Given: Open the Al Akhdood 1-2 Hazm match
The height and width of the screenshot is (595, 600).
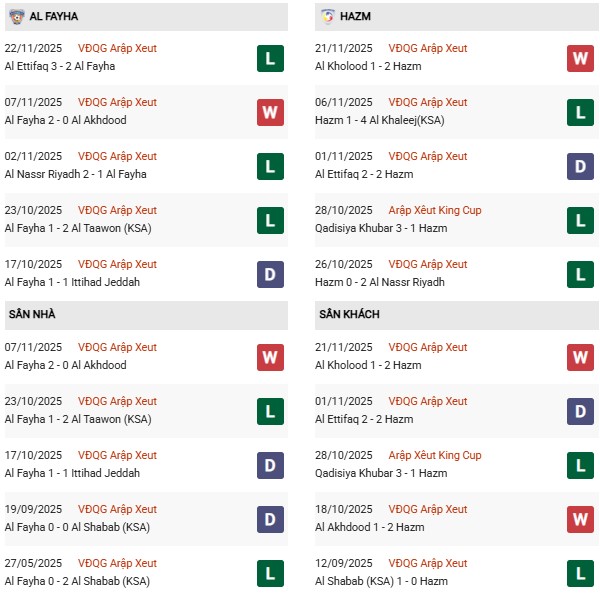Looking at the screenshot, I should 369,527.
